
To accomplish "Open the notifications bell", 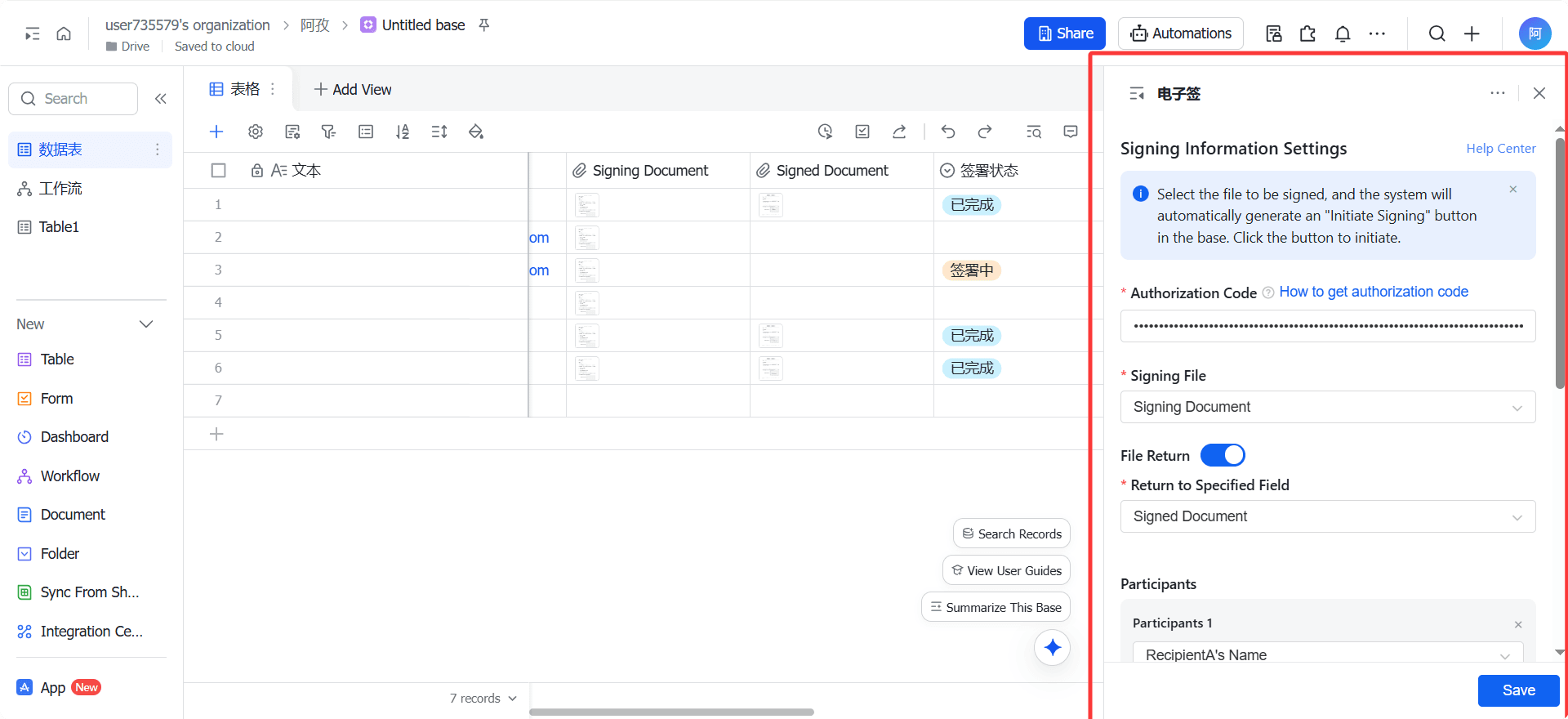I will tap(1343, 33).
